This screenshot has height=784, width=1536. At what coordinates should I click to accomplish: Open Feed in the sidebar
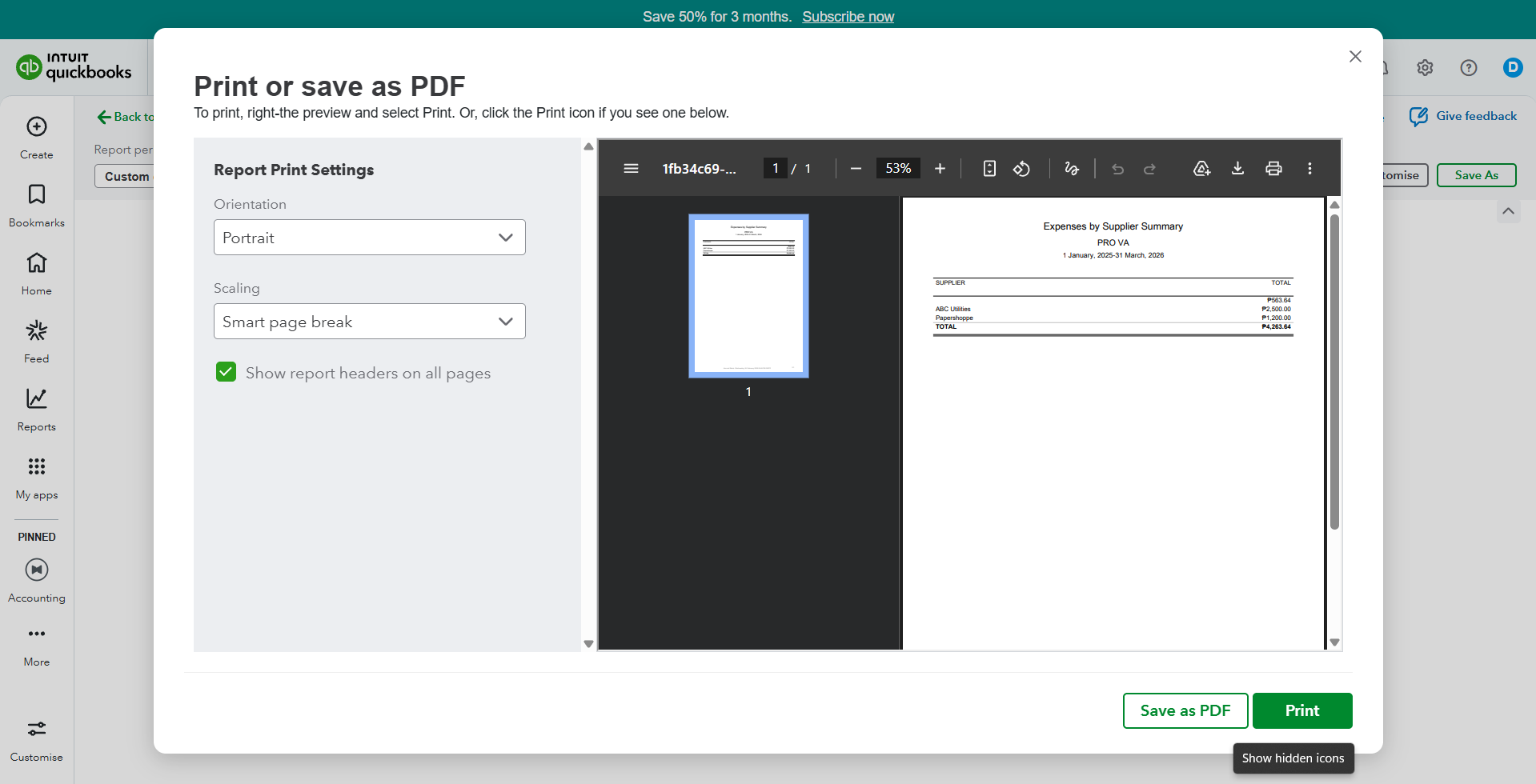click(37, 342)
